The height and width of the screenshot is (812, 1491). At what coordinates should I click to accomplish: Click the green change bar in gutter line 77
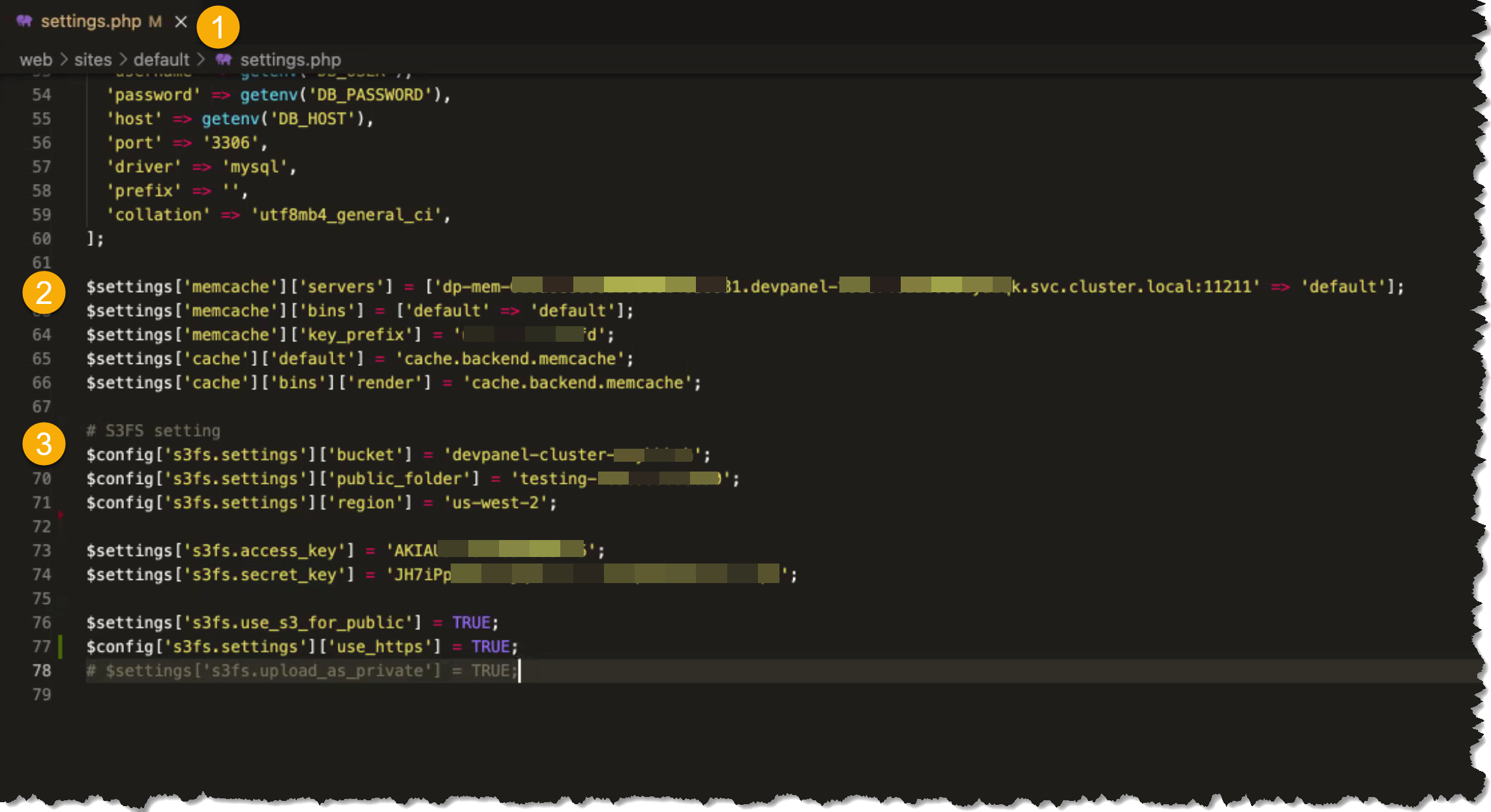pyautogui.click(x=61, y=646)
